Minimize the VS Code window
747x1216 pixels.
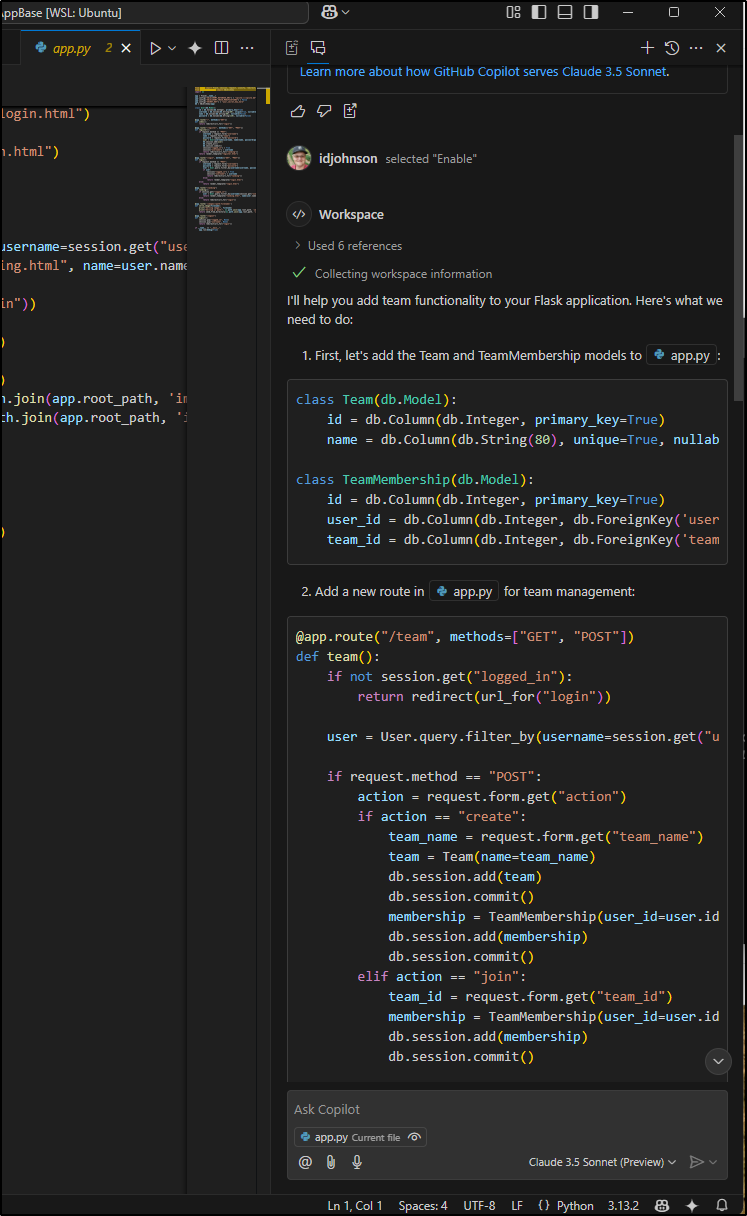[628, 12]
